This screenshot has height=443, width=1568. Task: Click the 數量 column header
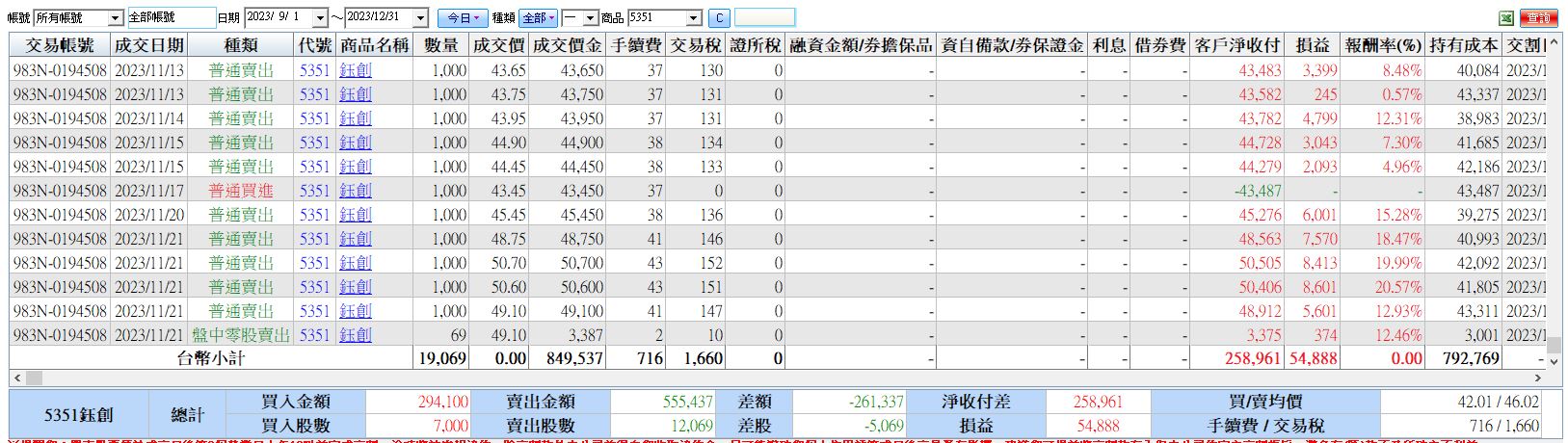441,45
